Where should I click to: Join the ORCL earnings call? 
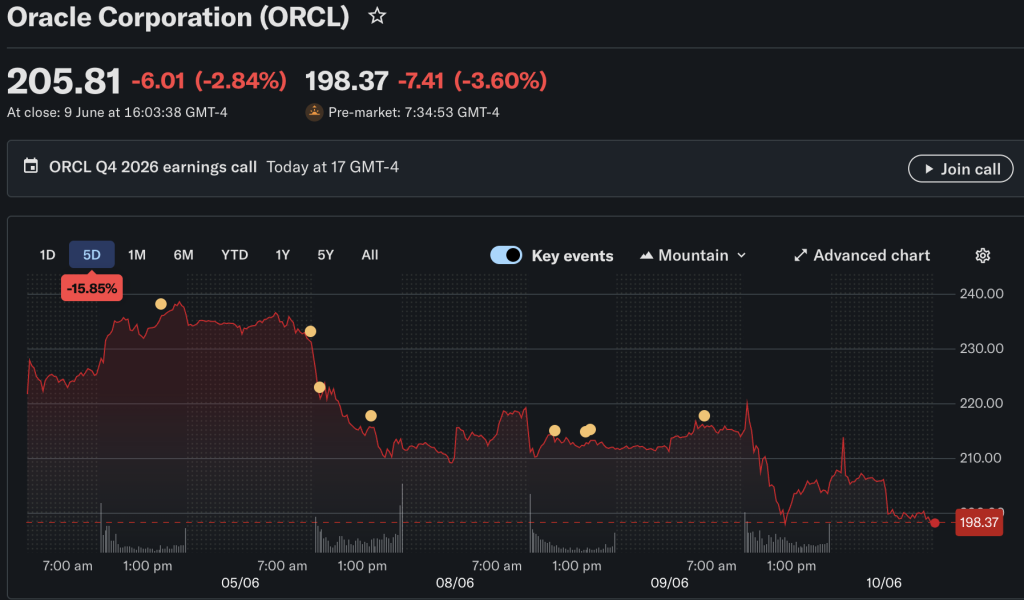(961, 169)
